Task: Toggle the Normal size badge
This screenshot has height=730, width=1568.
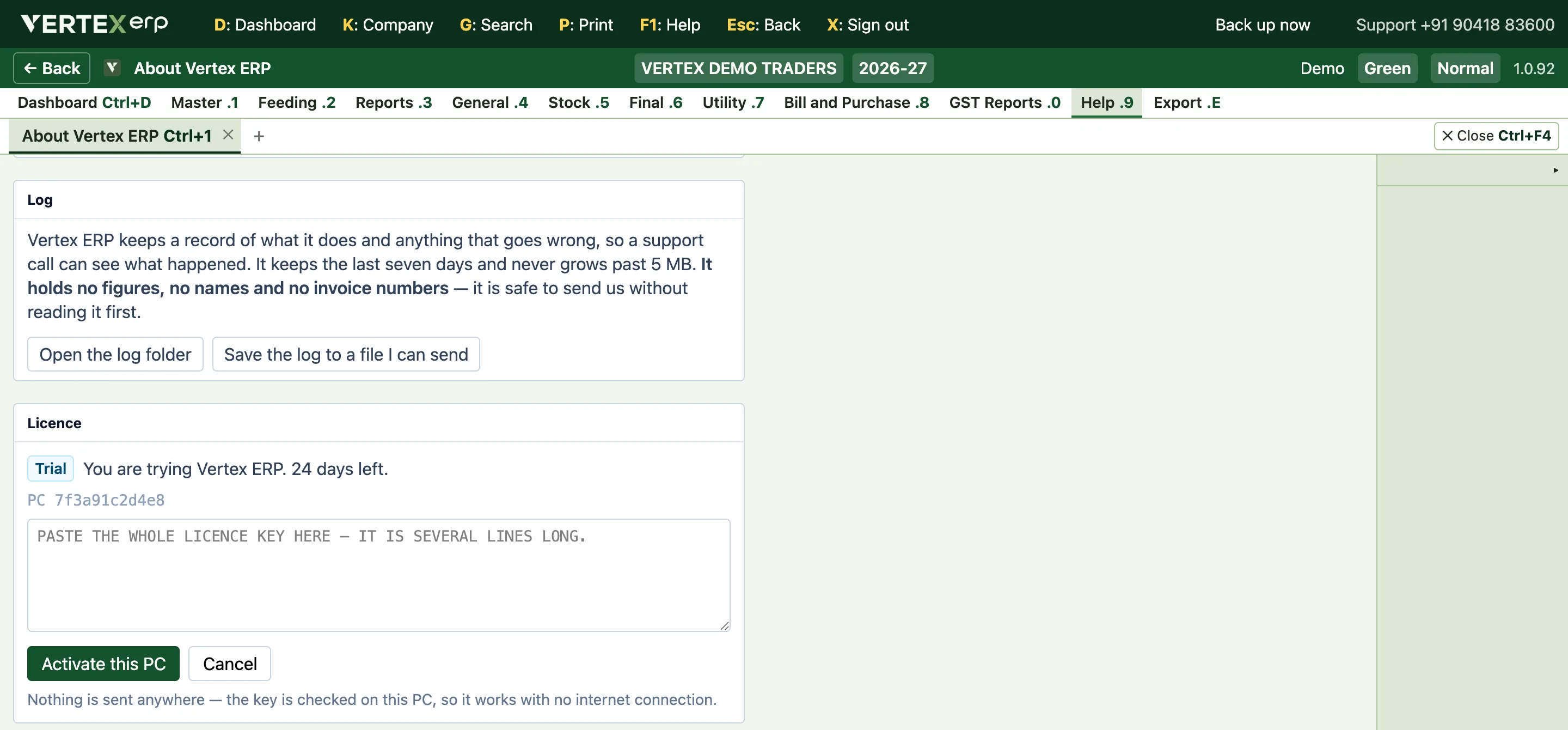Action: pyautogui.click(x=1465, y=68)
